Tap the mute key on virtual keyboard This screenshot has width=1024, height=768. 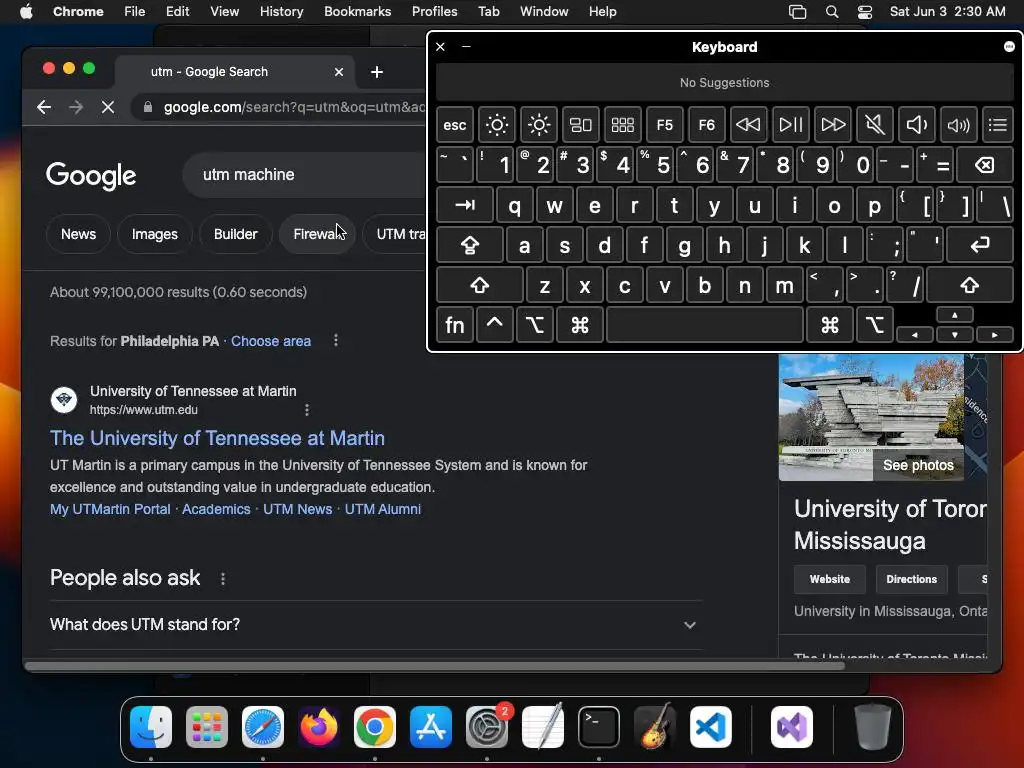click(x=874, y=125)
